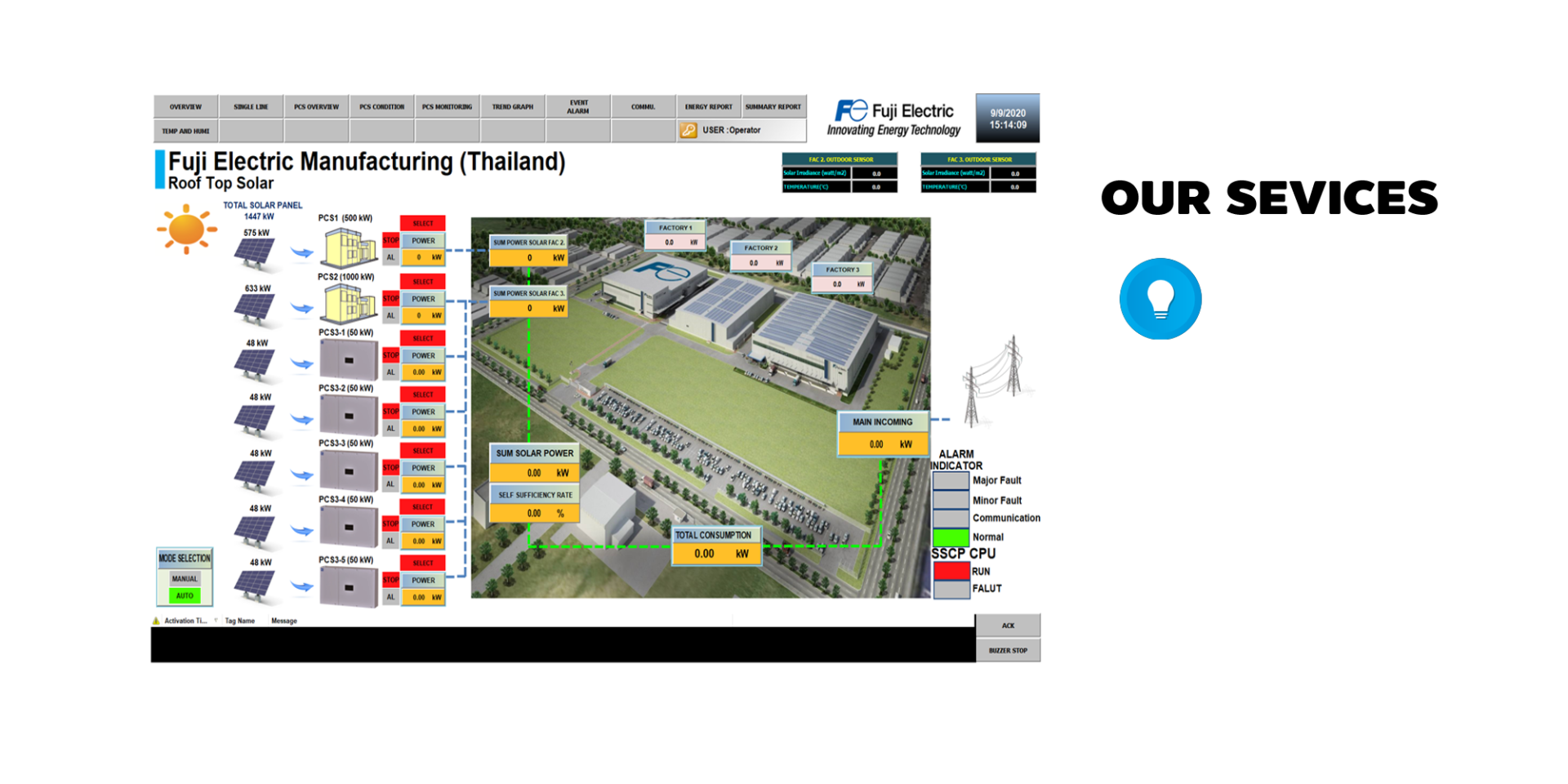Click the PCS3-4 (50 kW) inverter icon
This screenshot has width=1568, height=784.
click(349, 528)
